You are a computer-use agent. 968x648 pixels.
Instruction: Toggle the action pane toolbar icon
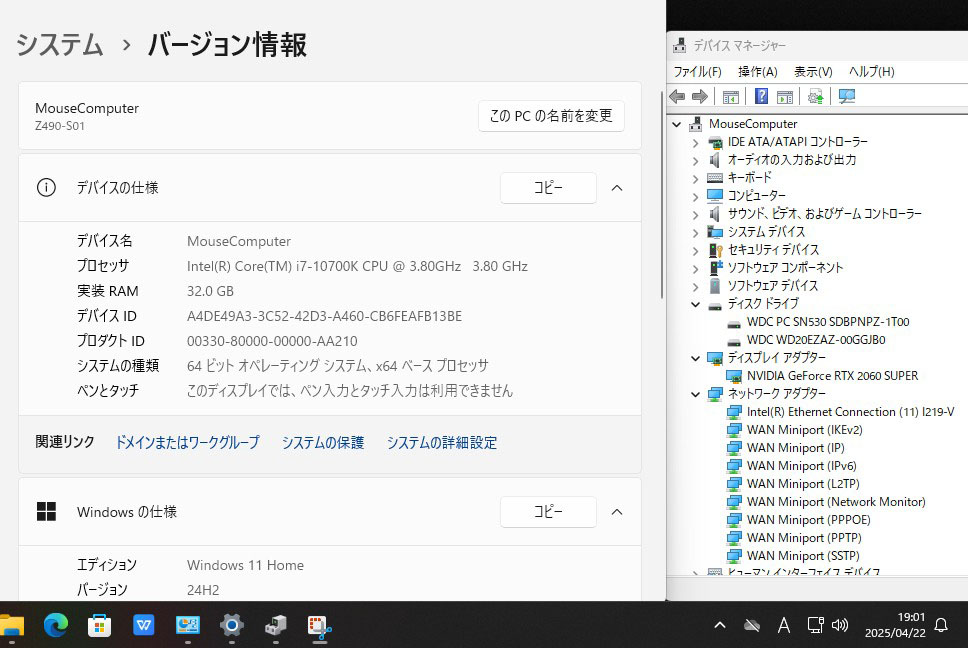(785, 97)
